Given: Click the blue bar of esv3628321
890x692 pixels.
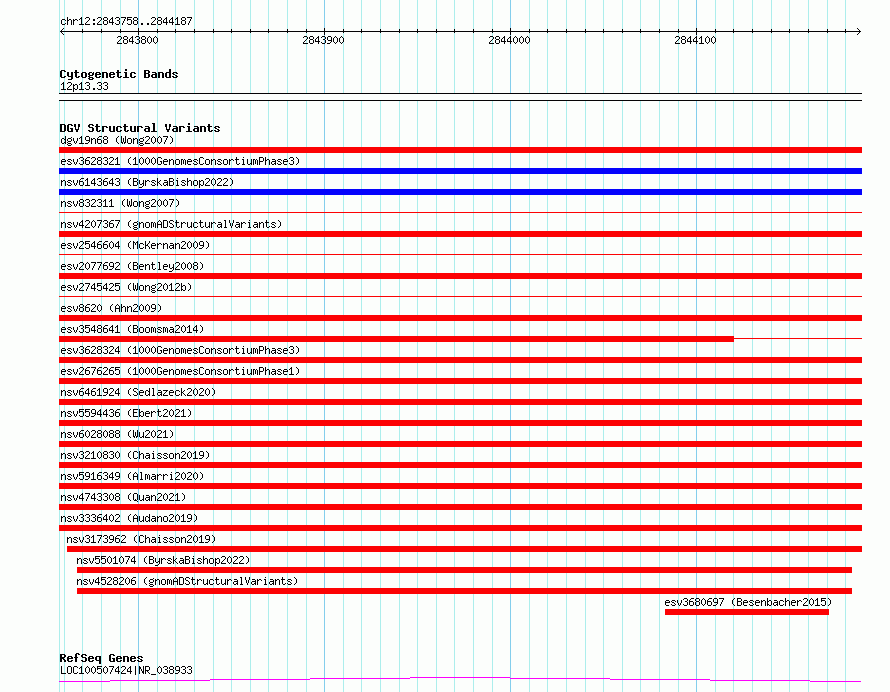Looking at the screenshot, I should coord(460,171).
